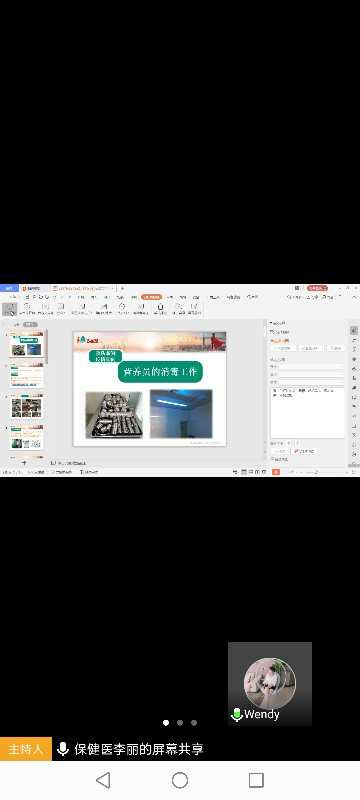Click the top icon in the right sidebar strip
This screenshot has width=360, height=800.
(354, 331)
